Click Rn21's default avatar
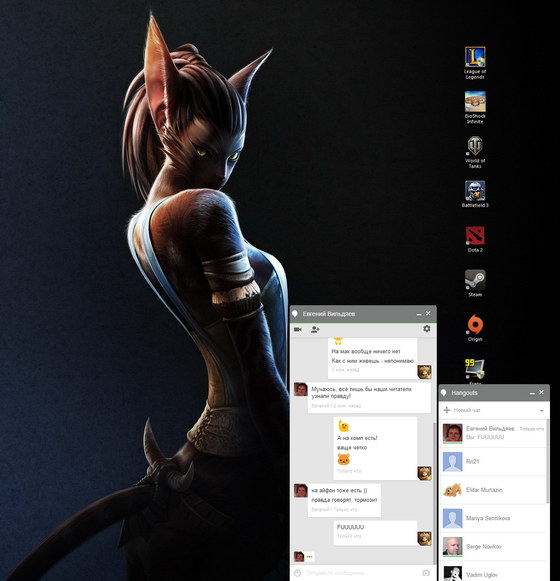Image resolution: width=560 pixels, height=581 pixels. 453,462
